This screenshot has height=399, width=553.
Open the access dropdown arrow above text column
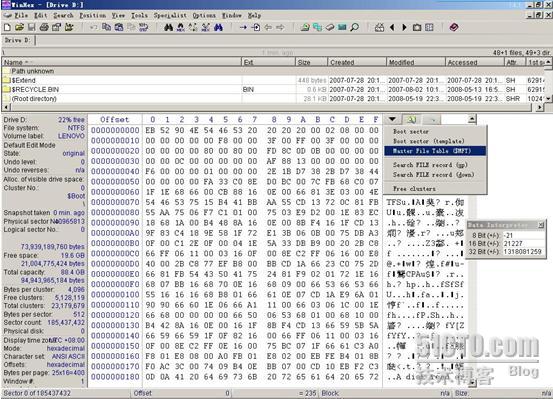pos(392,119)
